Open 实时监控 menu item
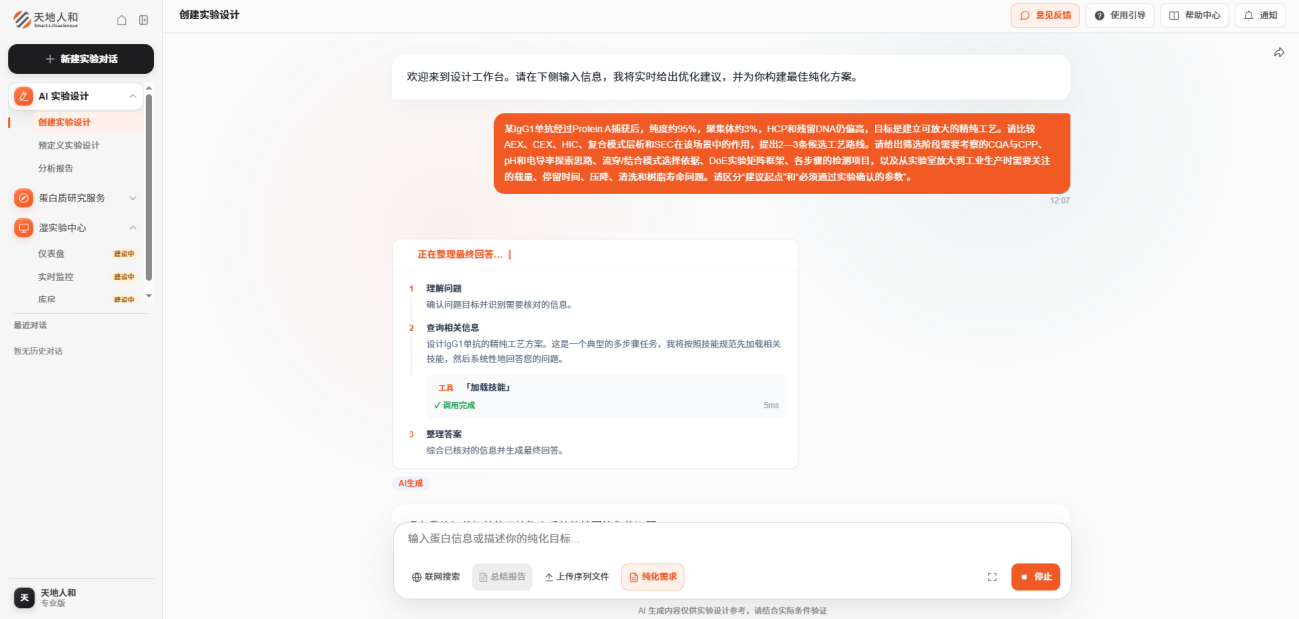This screenshot has height=619, width=1299. point(56,277)
